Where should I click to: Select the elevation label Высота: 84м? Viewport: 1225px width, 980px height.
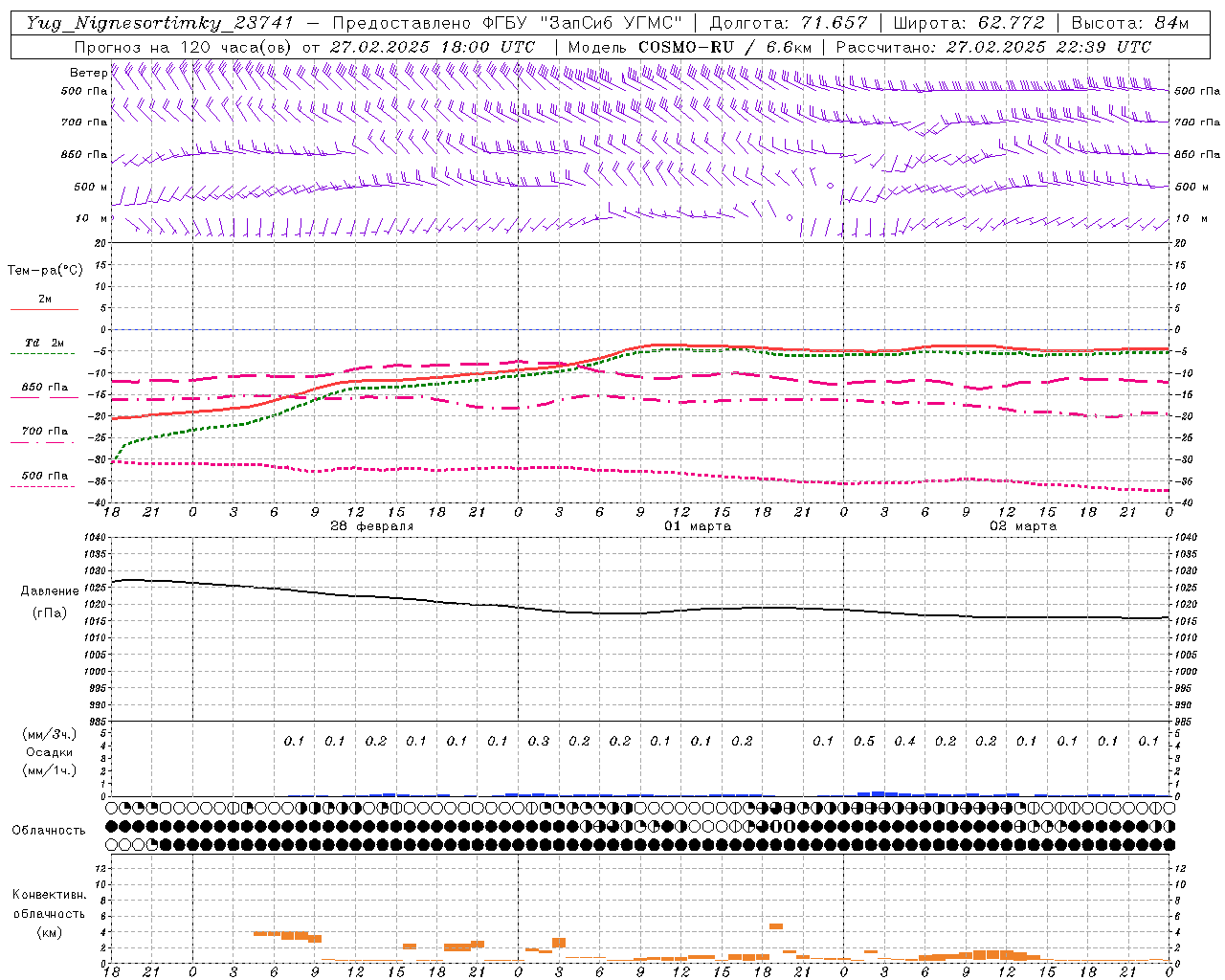pos(1130,23)
